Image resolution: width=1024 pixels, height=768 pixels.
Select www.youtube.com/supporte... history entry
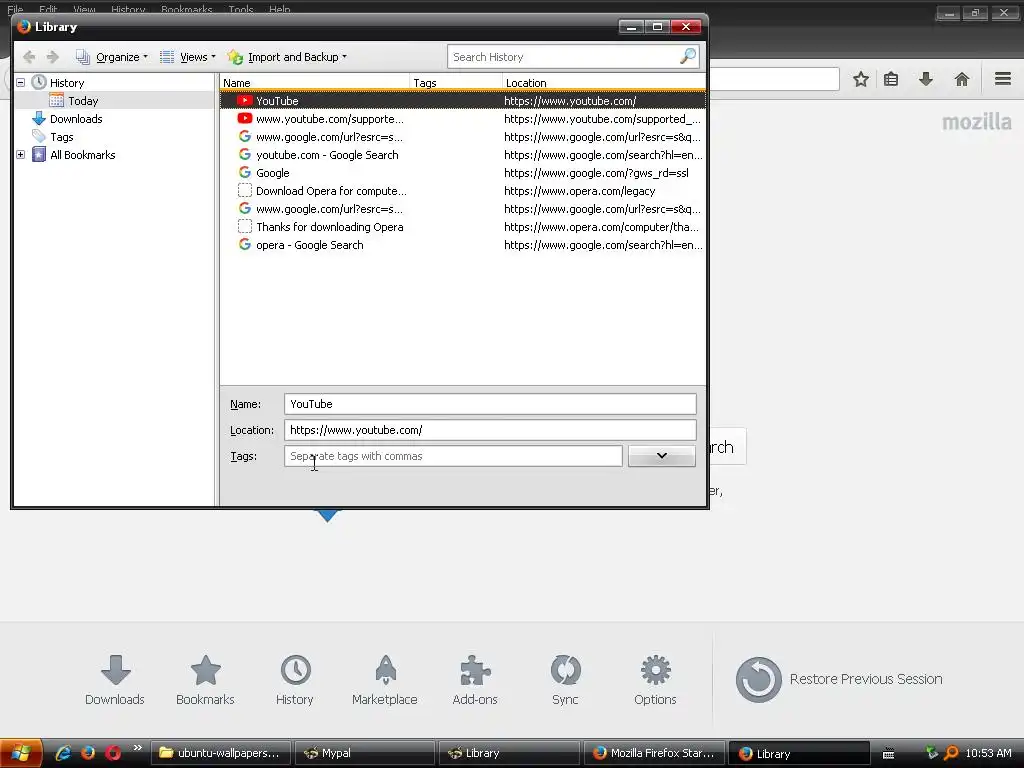pos(463,119)
